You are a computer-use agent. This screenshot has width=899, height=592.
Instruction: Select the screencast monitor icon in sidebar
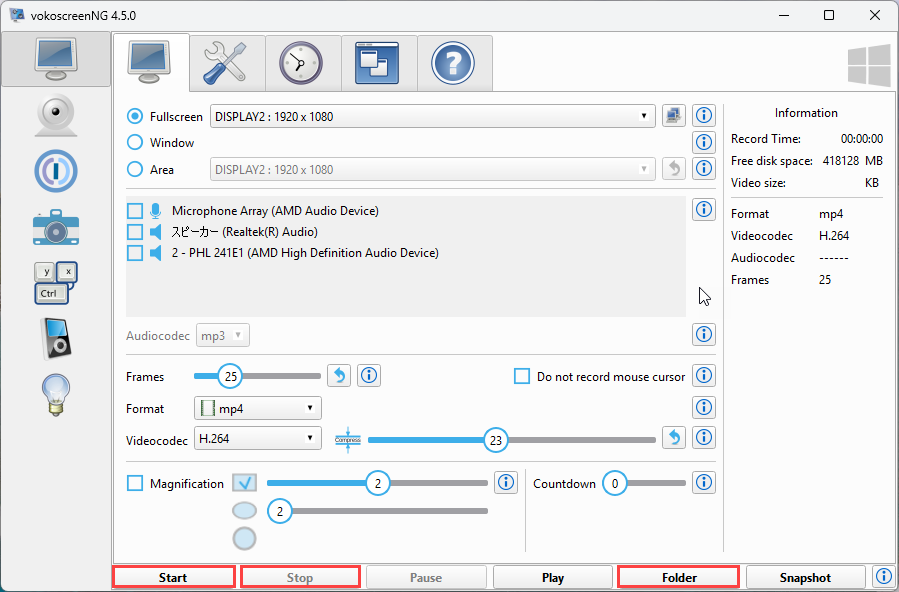coord(56,59)
